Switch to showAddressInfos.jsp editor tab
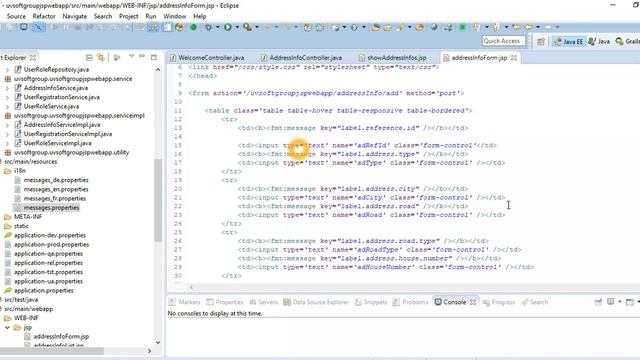The width and height of the screenshot is (640, 360). [x=393, y=58]
